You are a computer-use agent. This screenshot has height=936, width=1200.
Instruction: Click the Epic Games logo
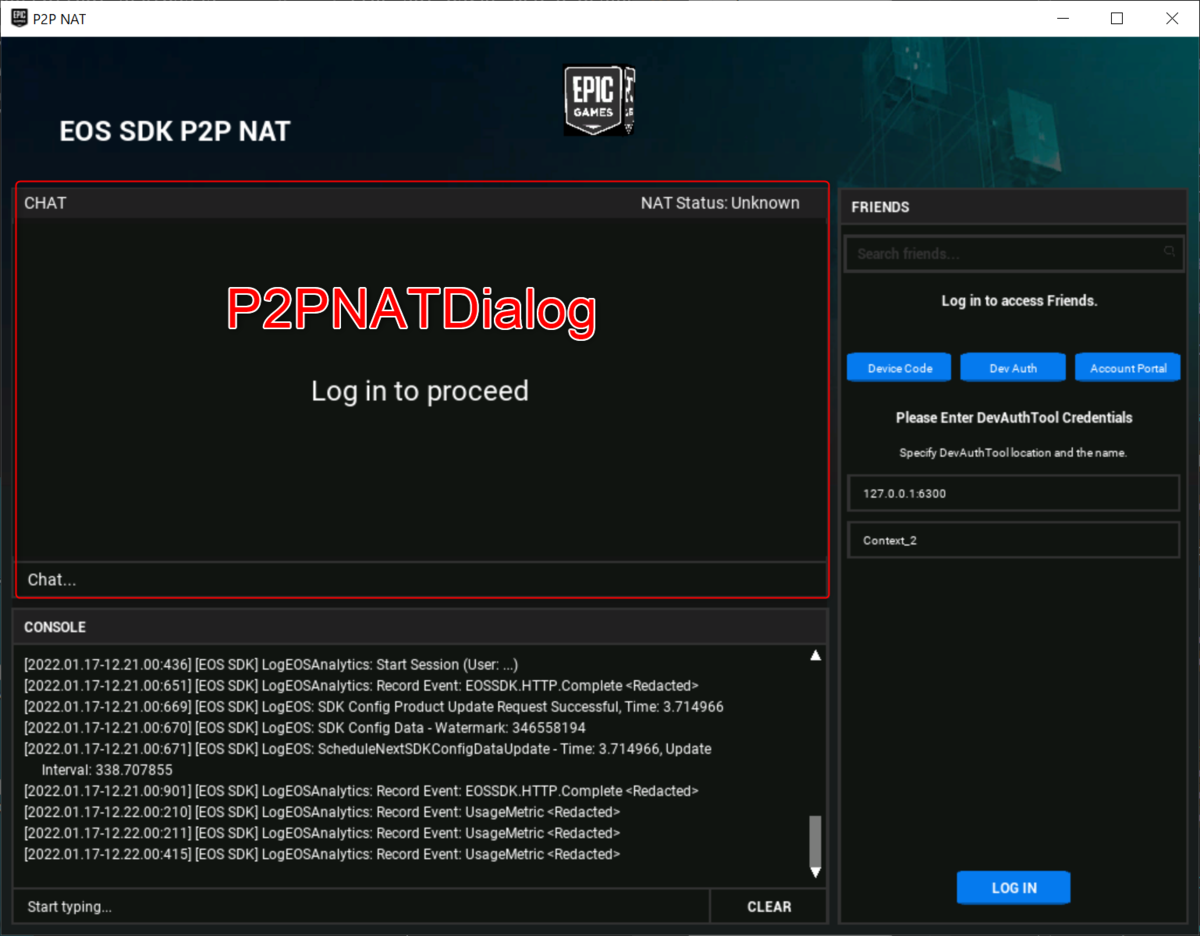599,100
